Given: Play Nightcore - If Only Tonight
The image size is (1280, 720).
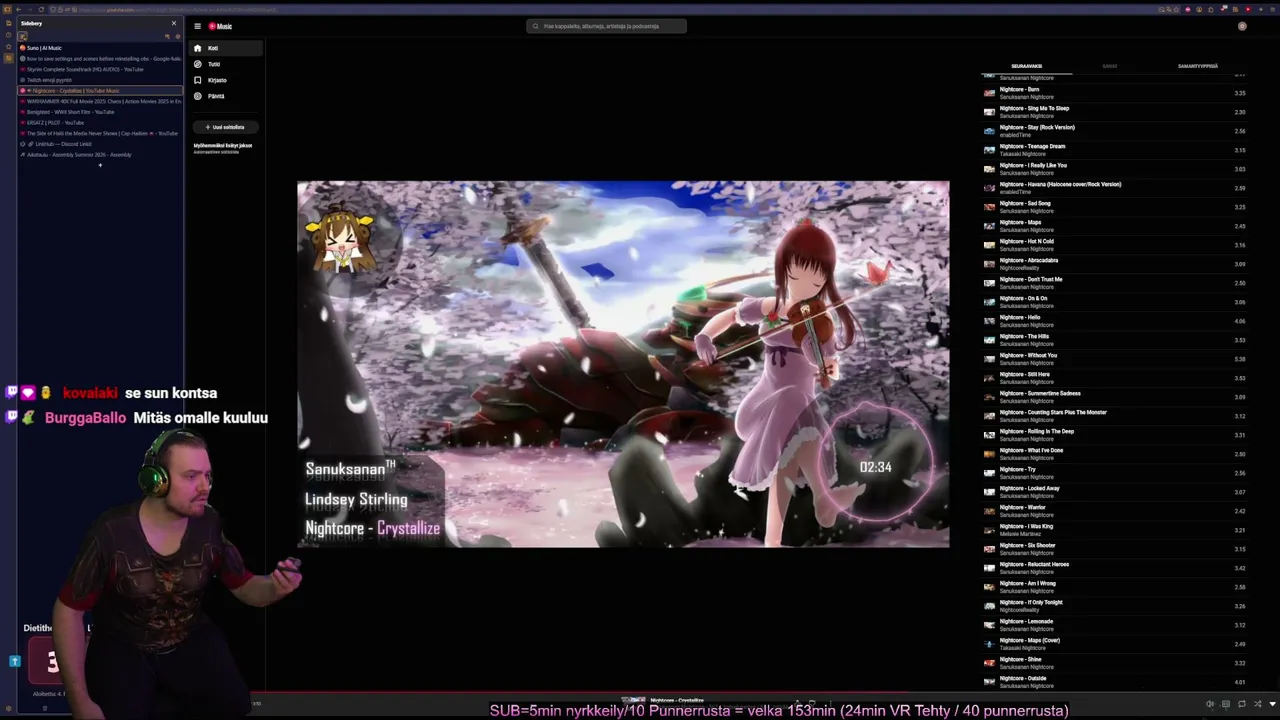Looking at the screenshot, I should [x=1114, y=606].
